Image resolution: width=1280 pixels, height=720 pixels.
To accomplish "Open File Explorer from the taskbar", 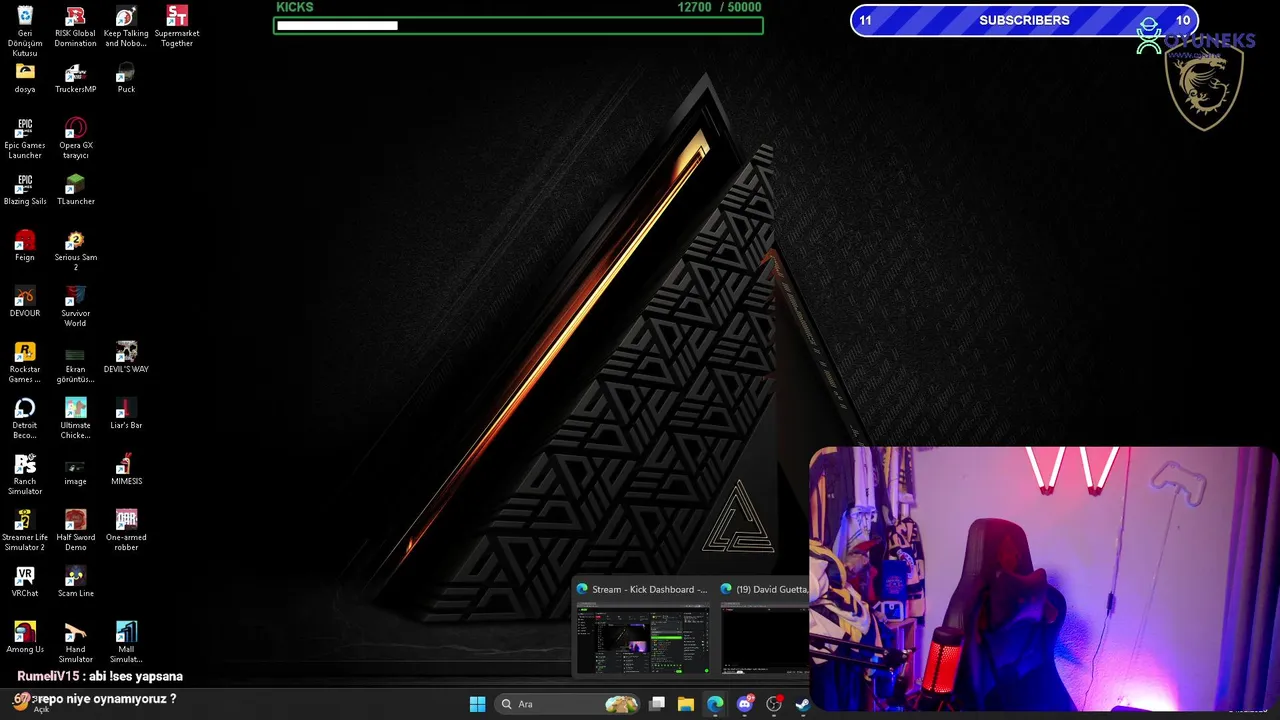I will (x=686, y=704).
